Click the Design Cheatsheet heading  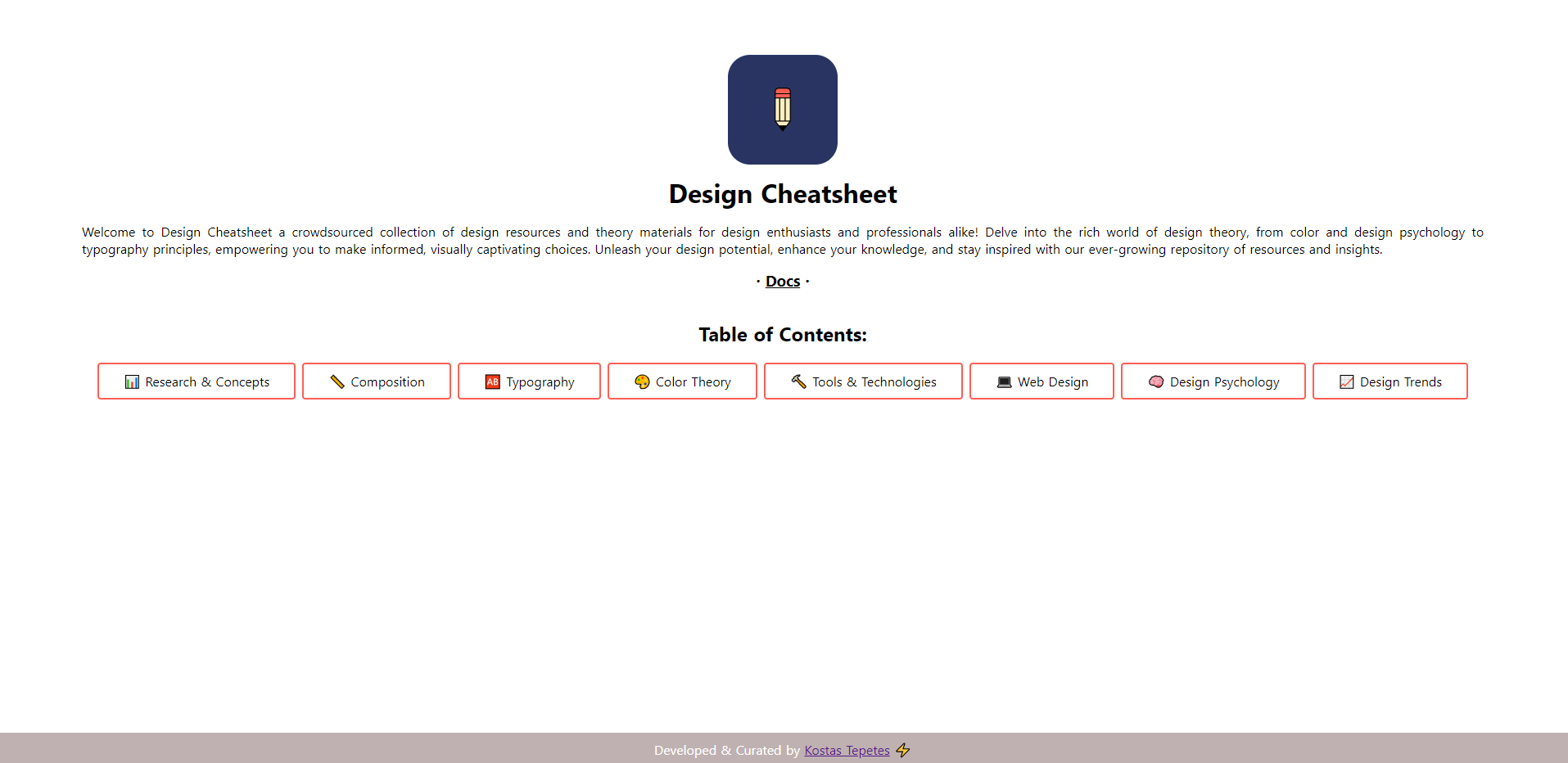783,195
